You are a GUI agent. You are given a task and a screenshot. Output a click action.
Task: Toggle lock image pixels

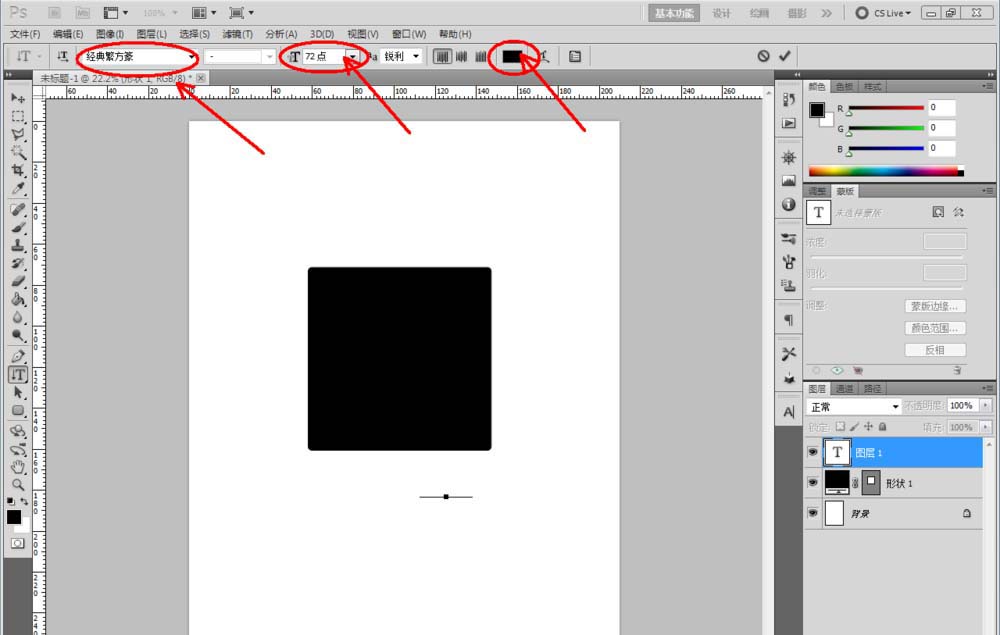pos(855,427)
